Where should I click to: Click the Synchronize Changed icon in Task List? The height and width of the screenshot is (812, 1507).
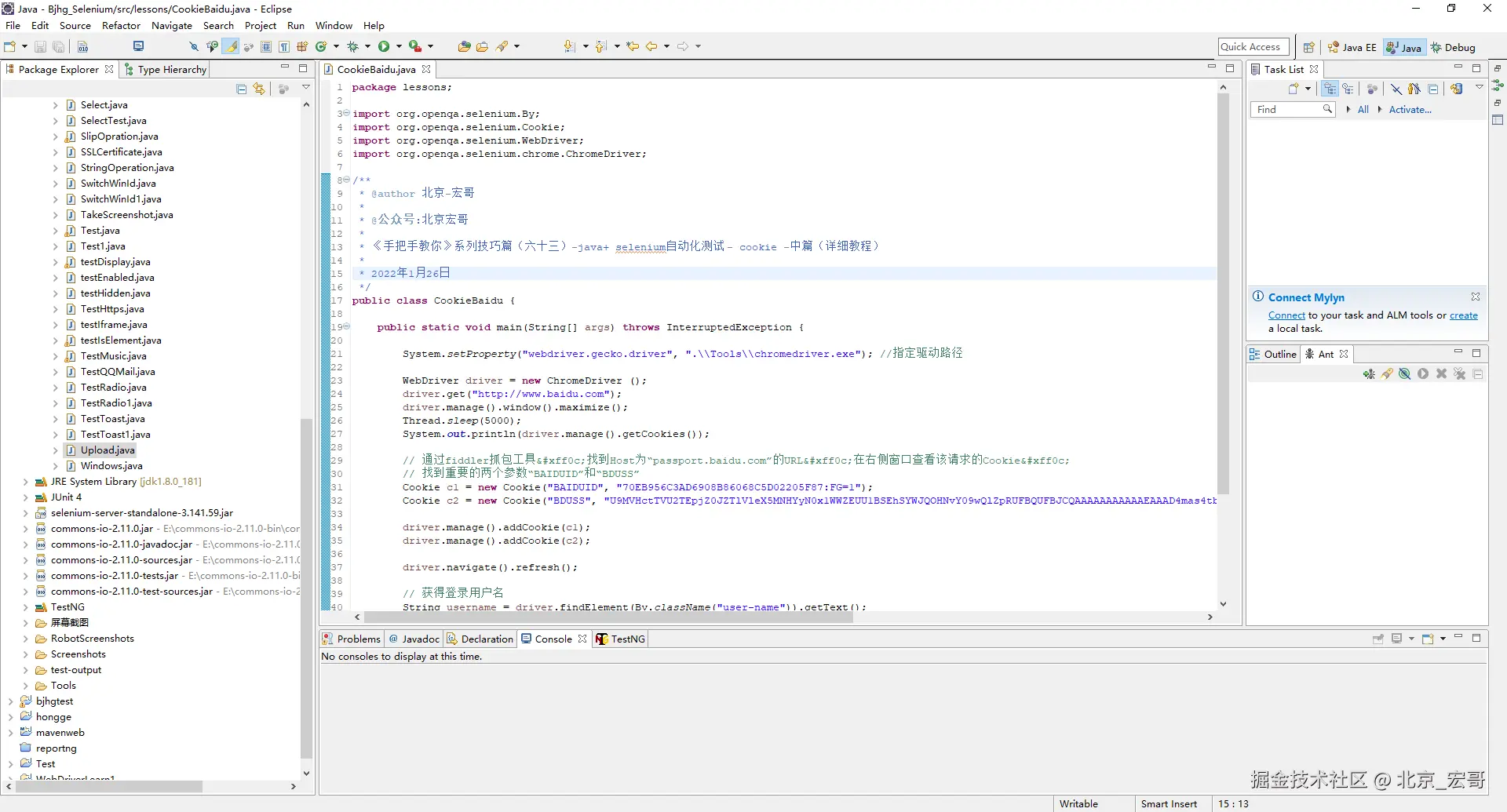[1457, 89]
